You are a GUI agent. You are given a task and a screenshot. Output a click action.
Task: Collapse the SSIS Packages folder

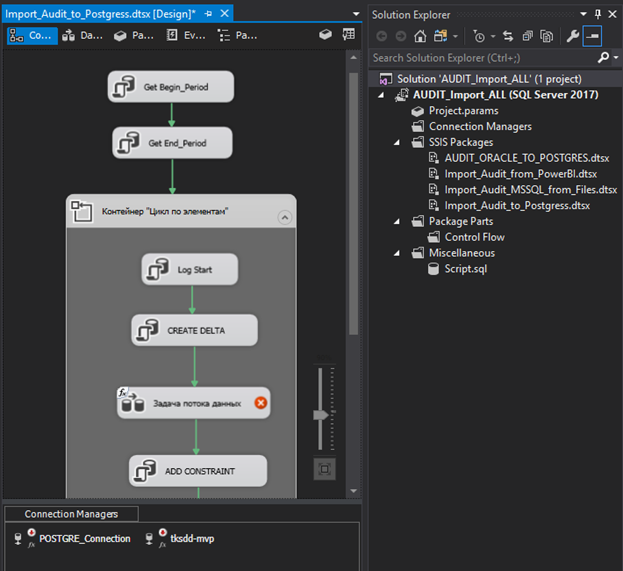[397, 142]
